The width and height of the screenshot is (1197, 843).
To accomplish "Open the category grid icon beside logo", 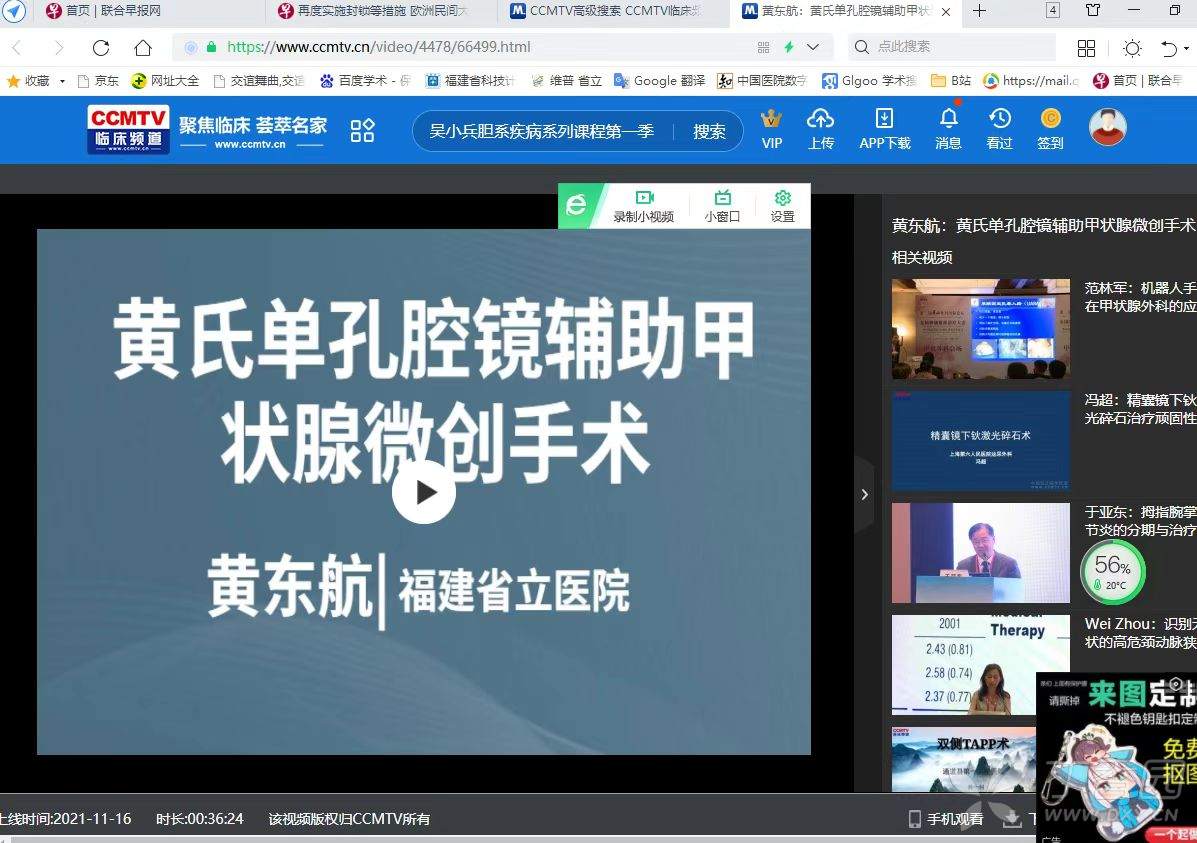I will (362, 130).
